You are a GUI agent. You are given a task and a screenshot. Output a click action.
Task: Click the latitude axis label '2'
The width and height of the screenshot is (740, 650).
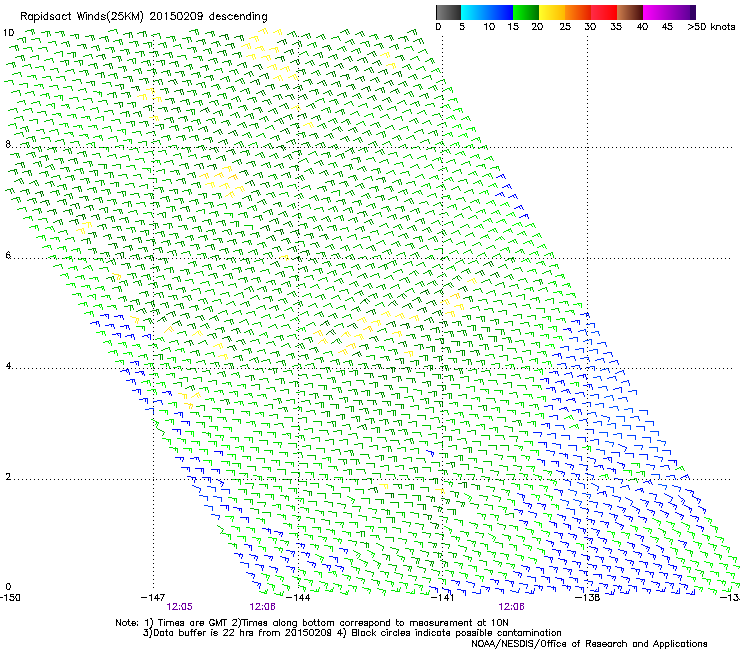8,477
